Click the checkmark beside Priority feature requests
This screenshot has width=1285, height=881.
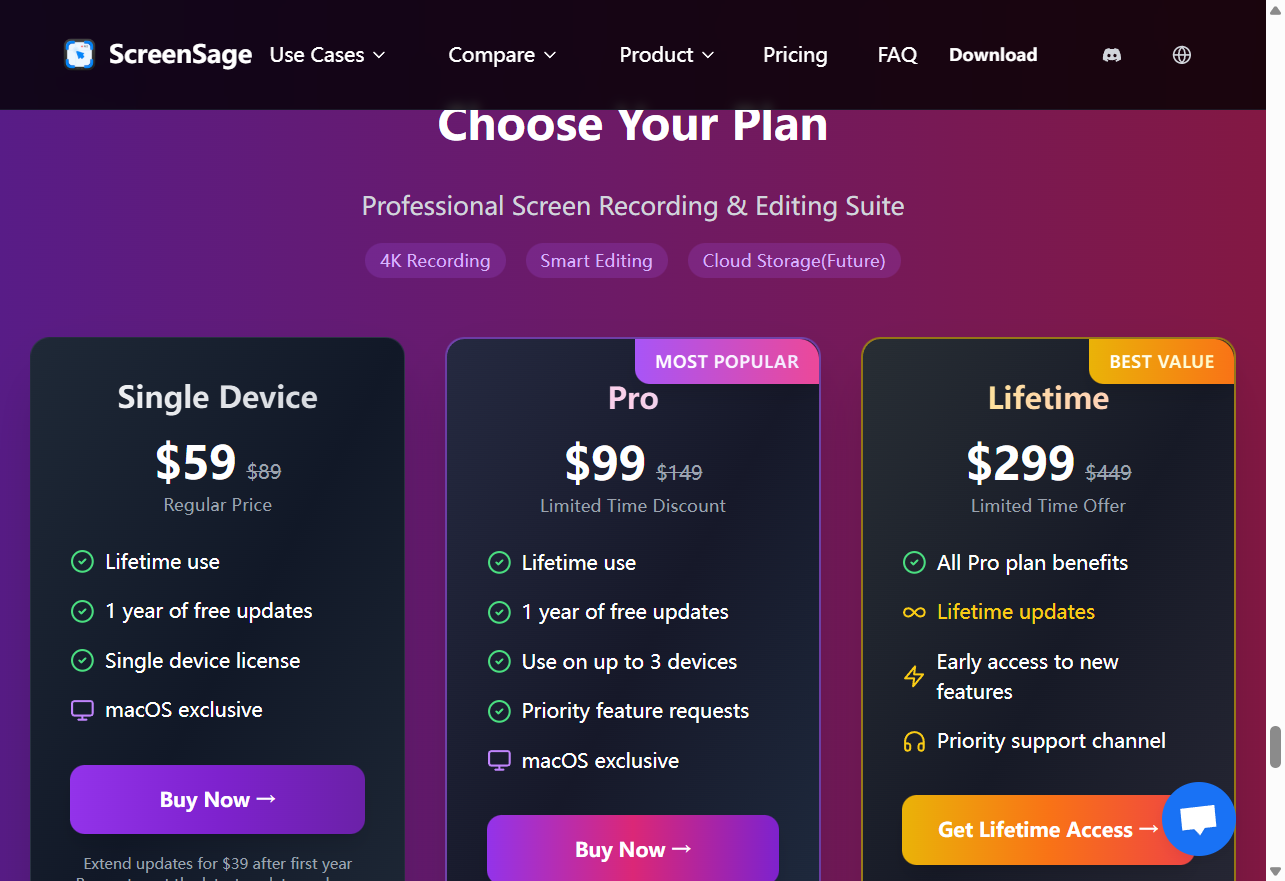499,711
